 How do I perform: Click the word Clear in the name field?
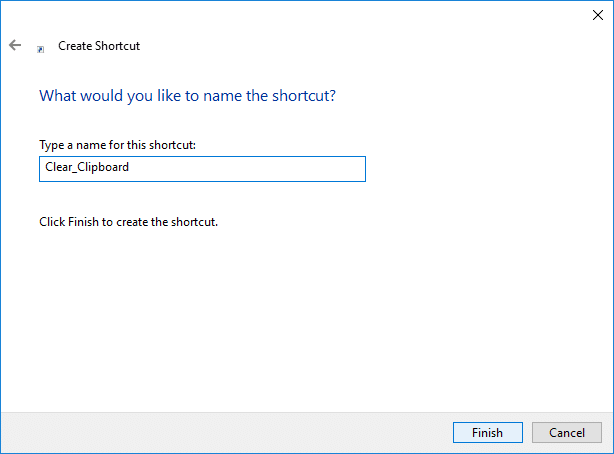pos(58,168)
